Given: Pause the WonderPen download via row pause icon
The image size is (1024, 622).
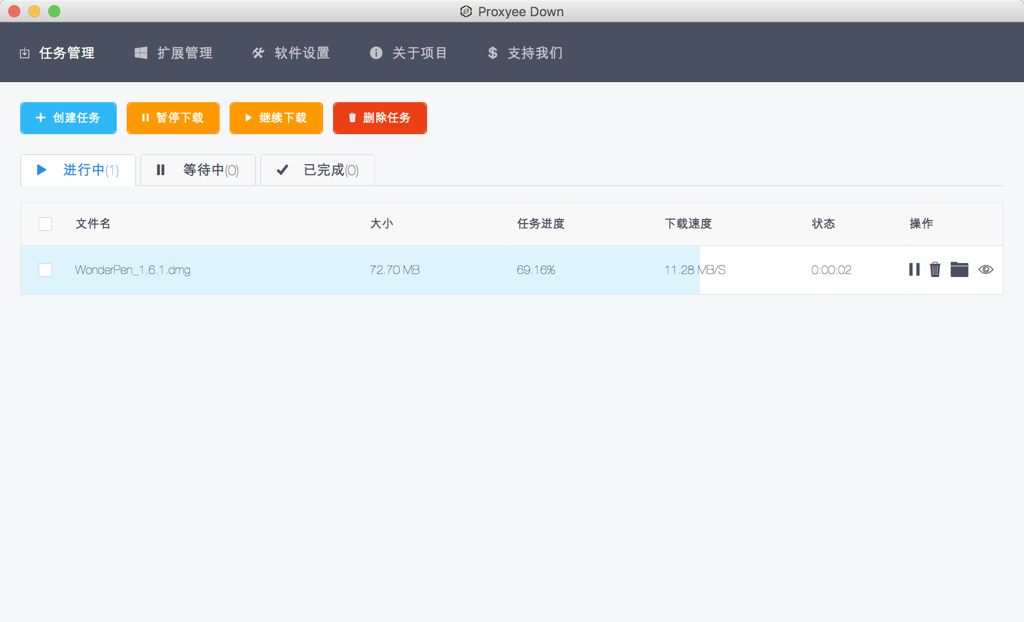Looking at the screenshot, I should (x=914, y=269).
